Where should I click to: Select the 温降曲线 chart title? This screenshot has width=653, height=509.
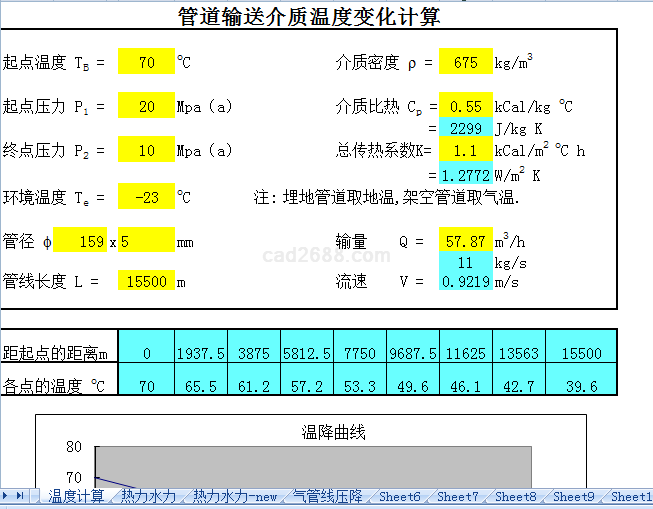point(334,432)
